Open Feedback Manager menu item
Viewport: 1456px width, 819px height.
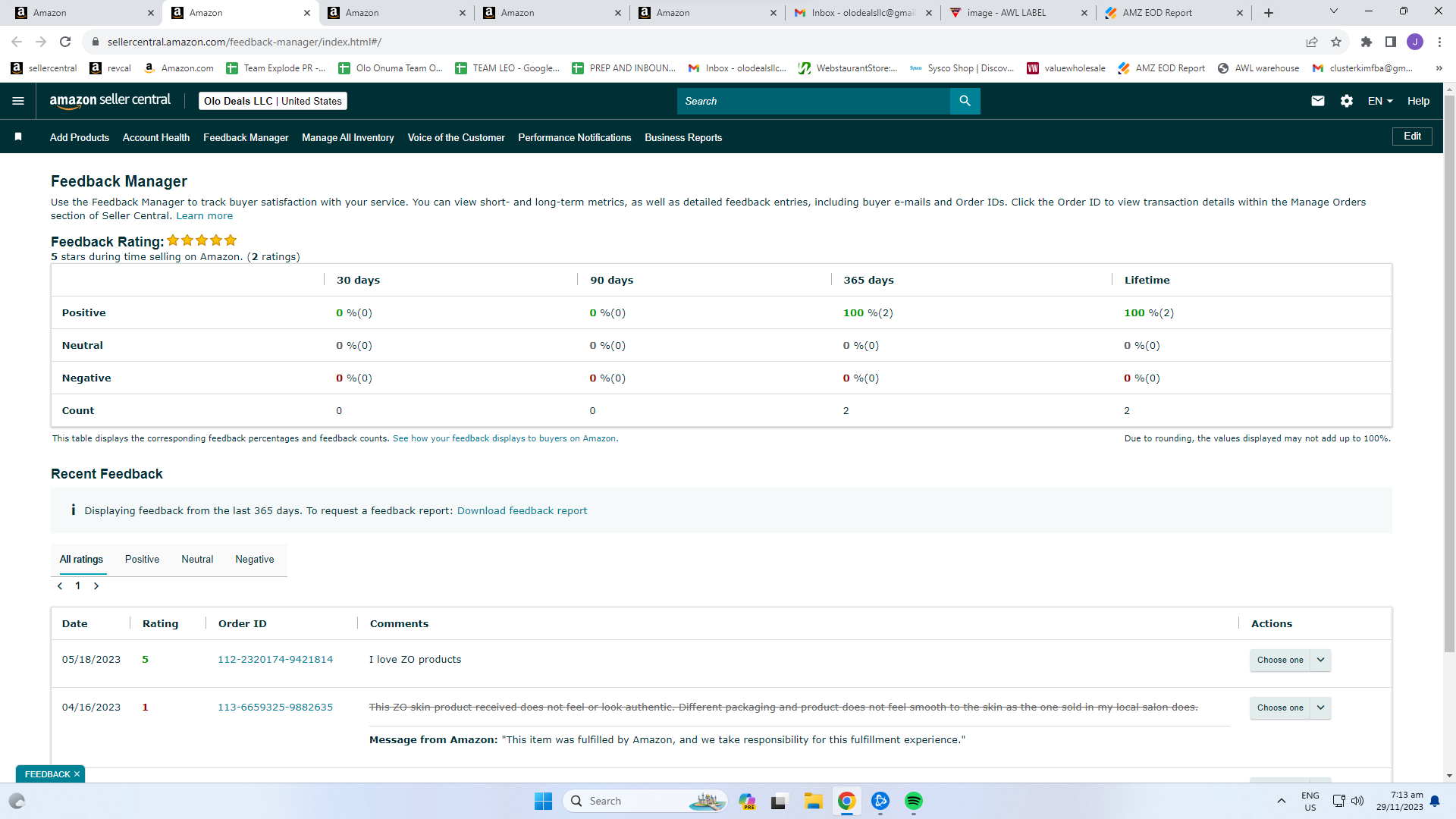click(x=246, y=137)
